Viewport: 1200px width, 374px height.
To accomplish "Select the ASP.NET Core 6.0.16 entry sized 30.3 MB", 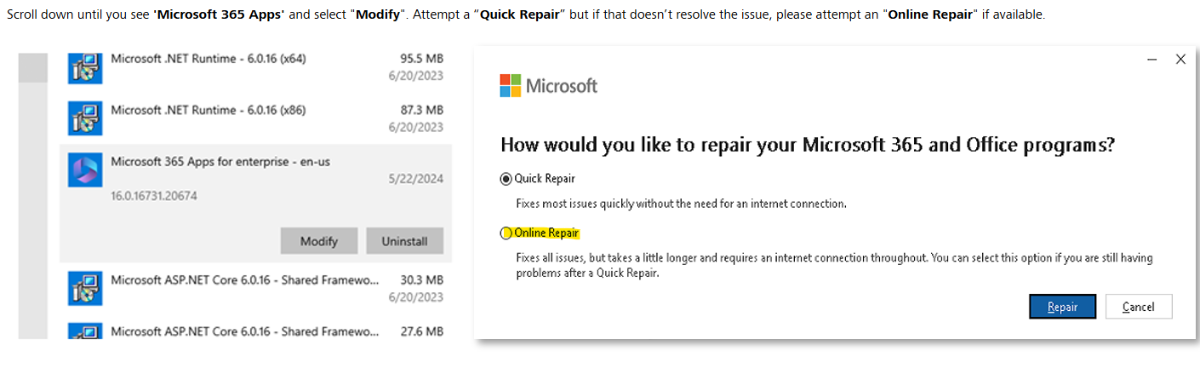I will (x=256, y=289).
